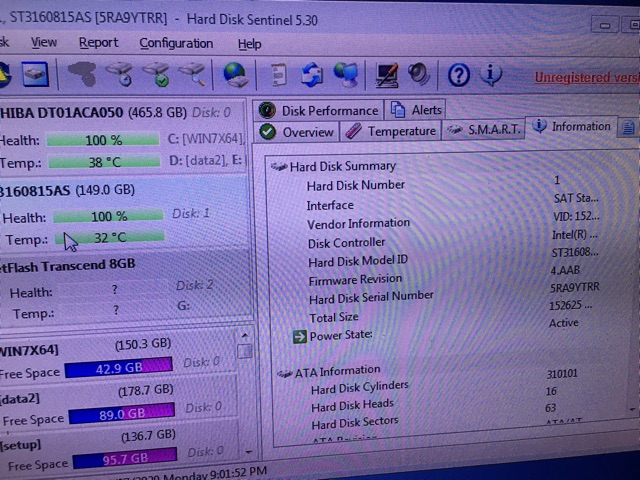Screen dimensions: 640x480
Task: Click the network computers toolbar icon
Action: tap(346, 75)
